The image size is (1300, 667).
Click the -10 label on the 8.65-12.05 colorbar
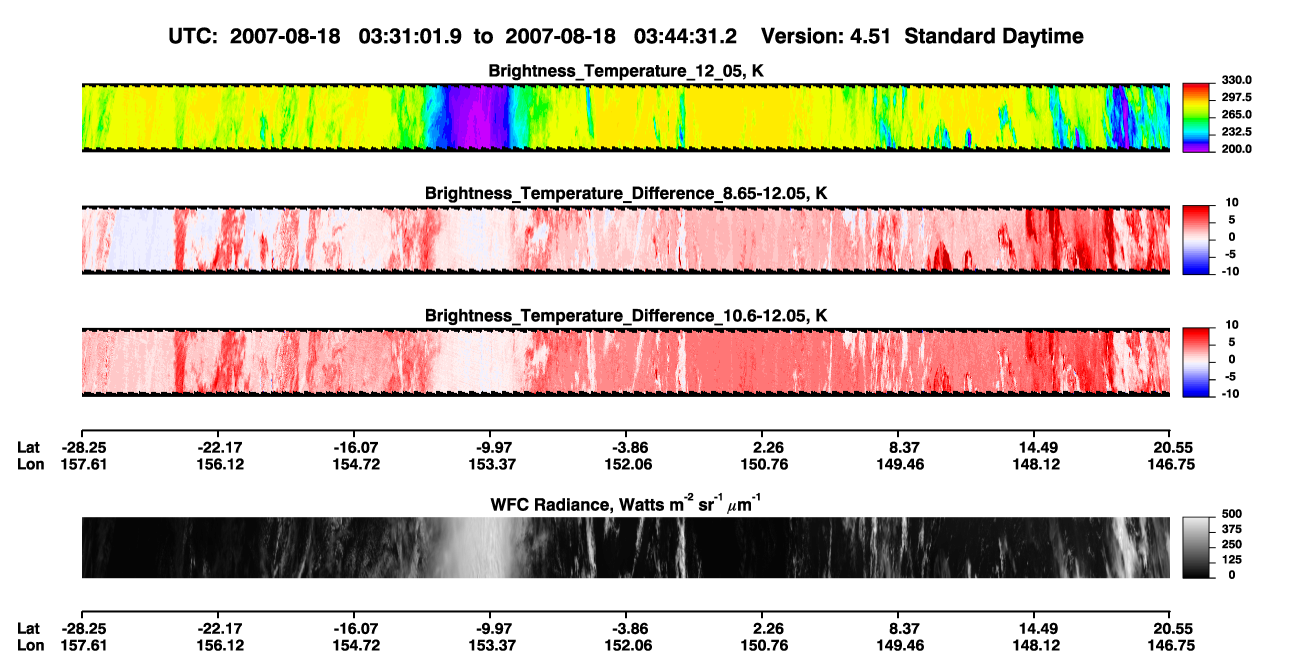coord(1230,270)
